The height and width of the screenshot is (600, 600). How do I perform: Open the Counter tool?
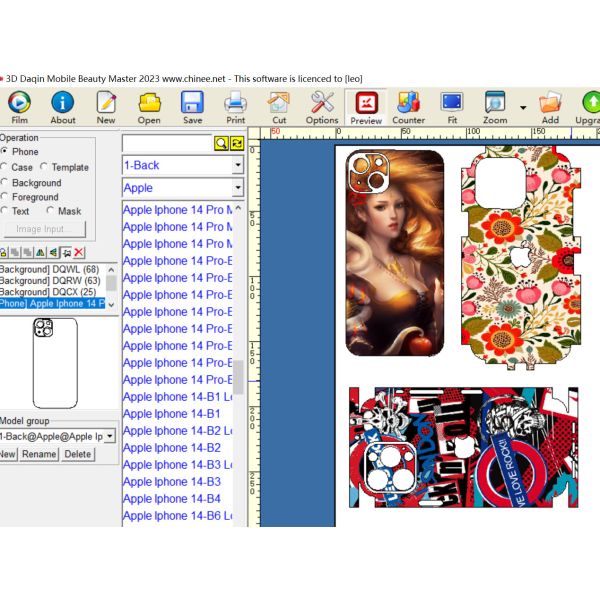(x=408, y=106)
